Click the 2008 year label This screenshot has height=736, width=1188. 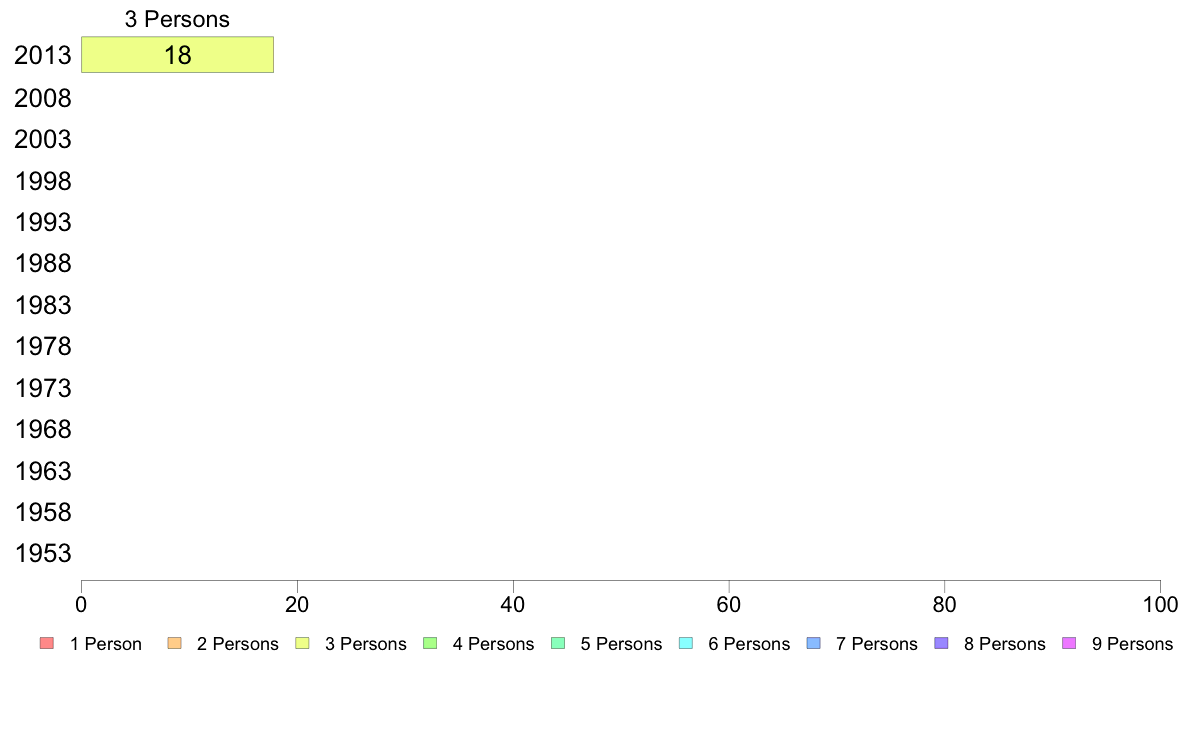point(43,98)
